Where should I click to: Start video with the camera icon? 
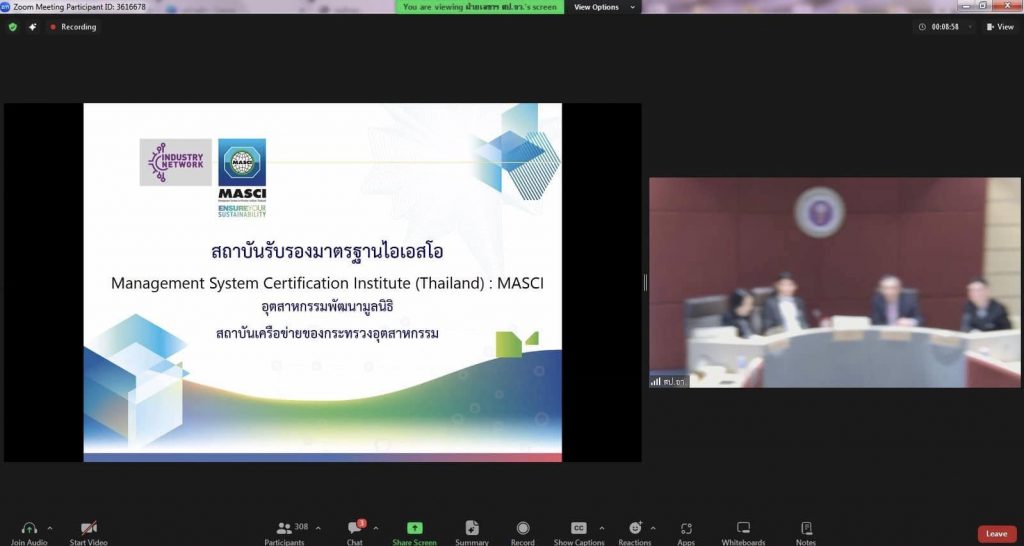[x=89, y=528]
